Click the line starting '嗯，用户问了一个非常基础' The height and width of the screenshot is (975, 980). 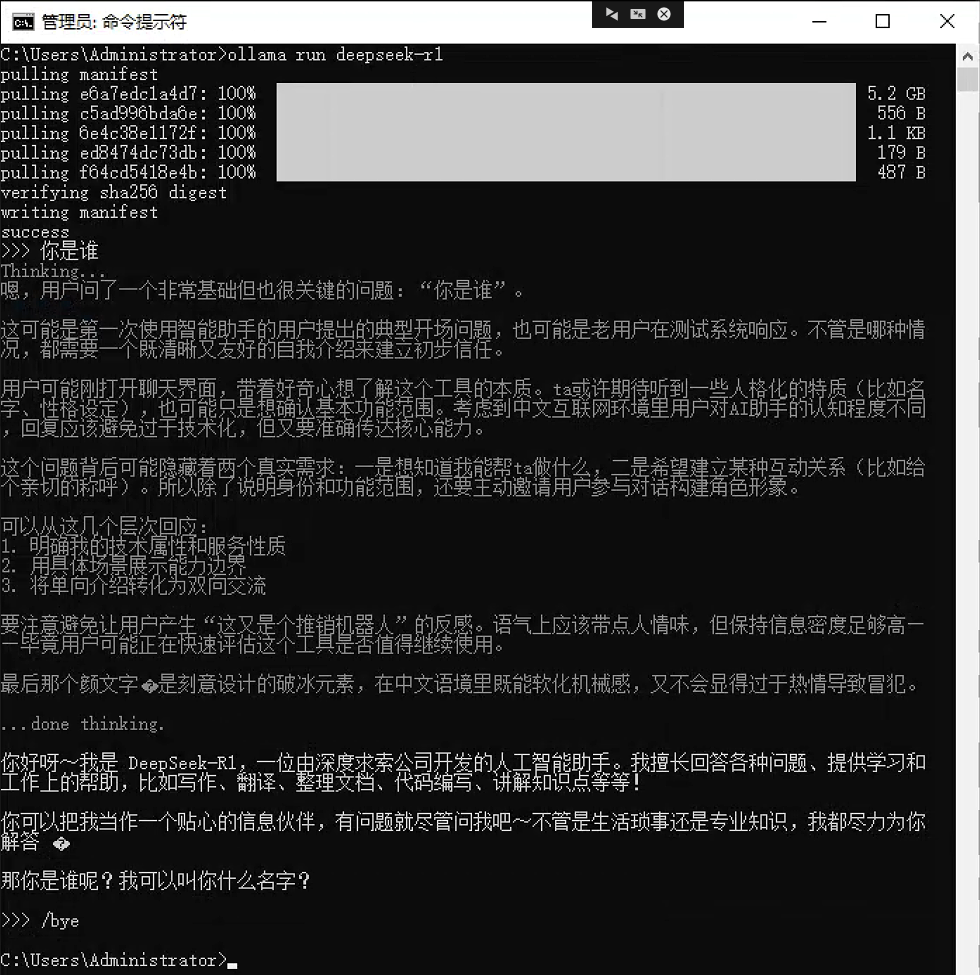[x=262, y=290]
